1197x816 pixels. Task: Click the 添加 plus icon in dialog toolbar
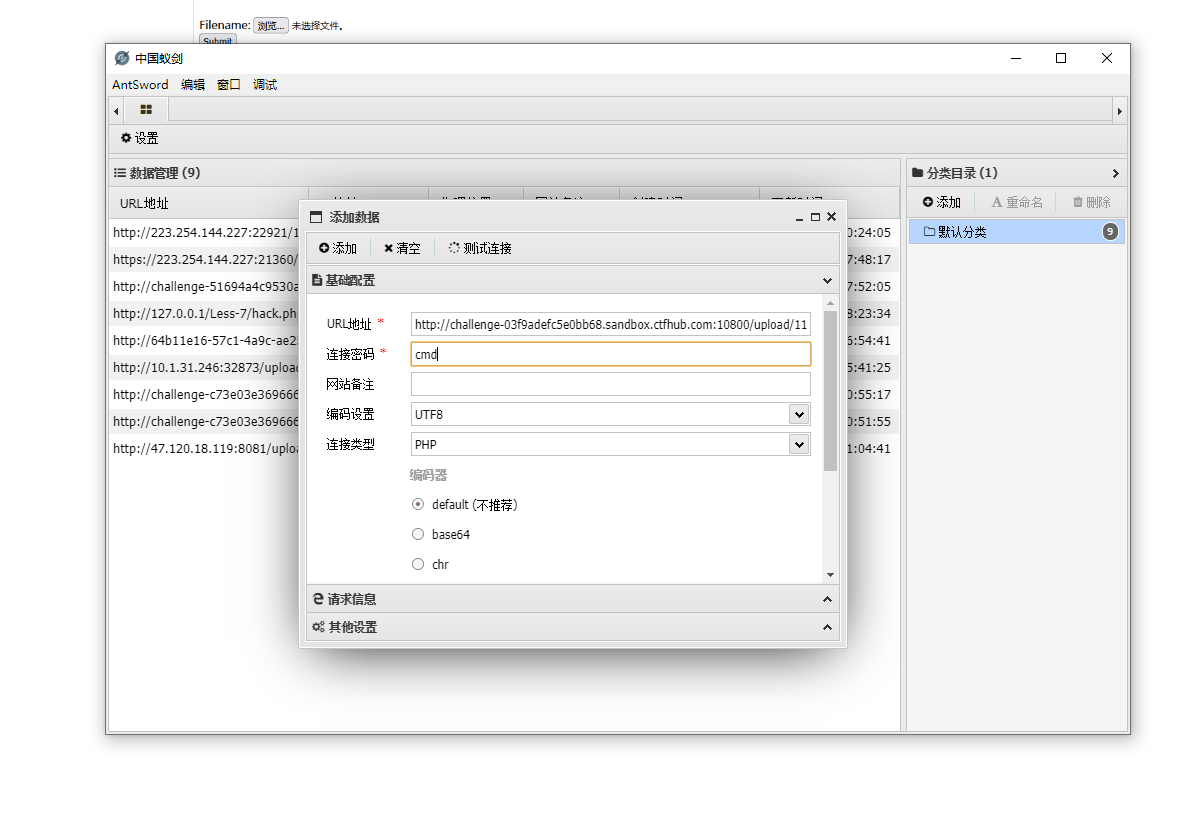pos(338,248)
